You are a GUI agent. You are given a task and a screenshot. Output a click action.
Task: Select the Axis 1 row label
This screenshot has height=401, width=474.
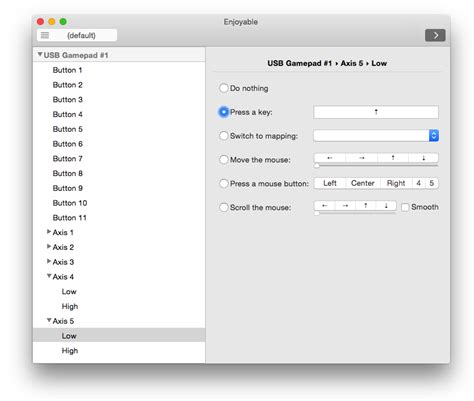tap(63, 232)
